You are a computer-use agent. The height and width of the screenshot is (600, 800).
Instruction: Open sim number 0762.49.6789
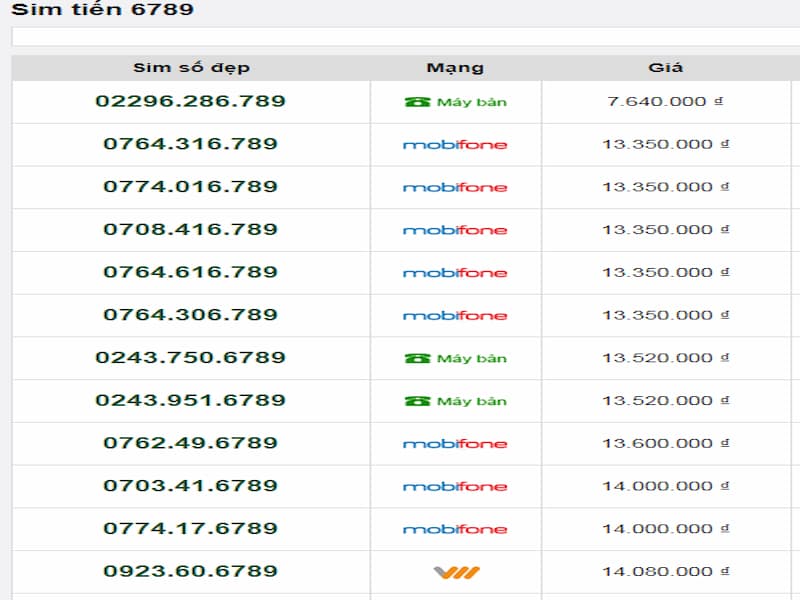(190, 443)
